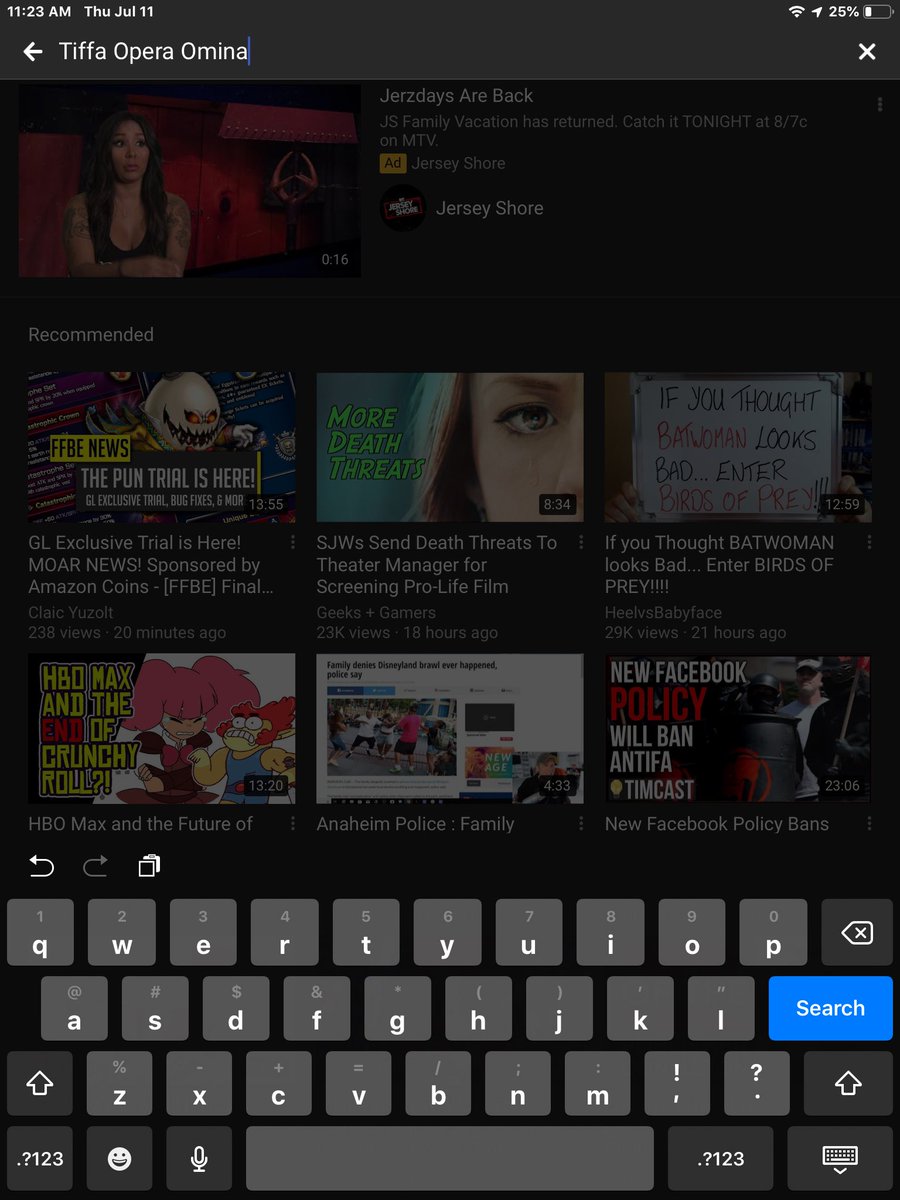This screenshot has width=900, height=1200.
Task: Tap the 11:23 AM clock
Action: 39,12
